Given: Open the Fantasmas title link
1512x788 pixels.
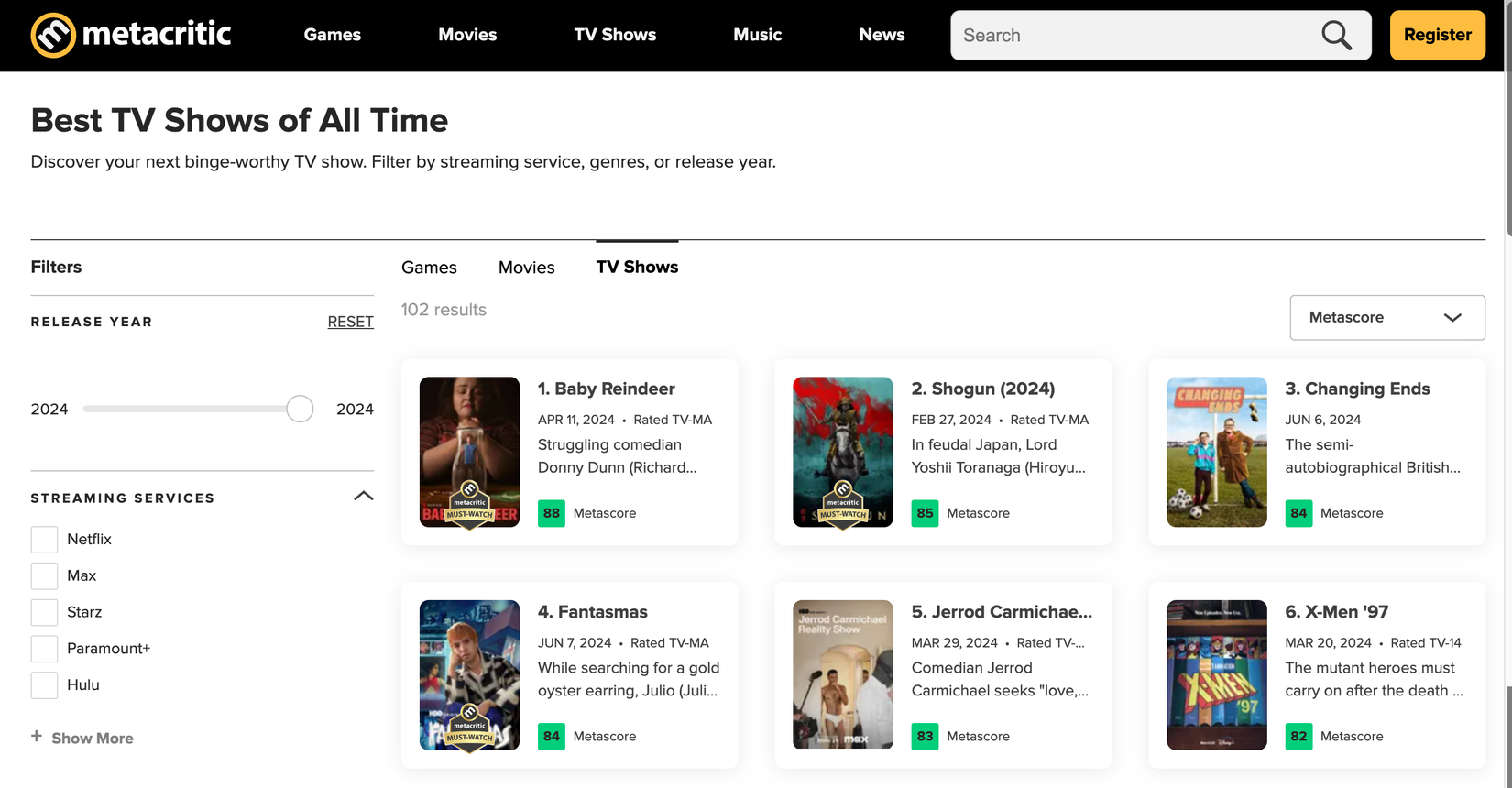Looking at the screenshot, I should click(592, 612).
